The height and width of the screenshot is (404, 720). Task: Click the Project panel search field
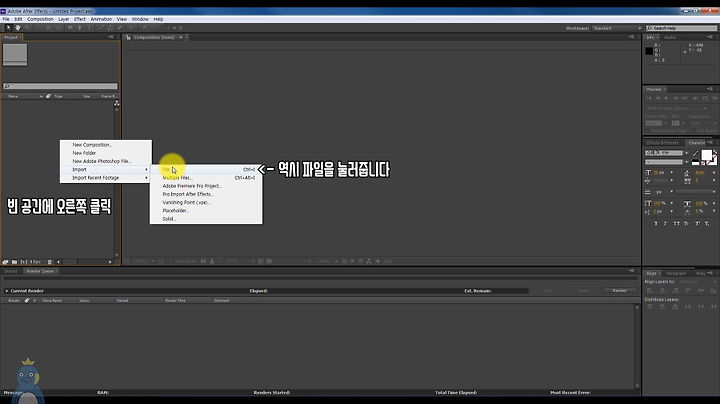tap(60, 86)
